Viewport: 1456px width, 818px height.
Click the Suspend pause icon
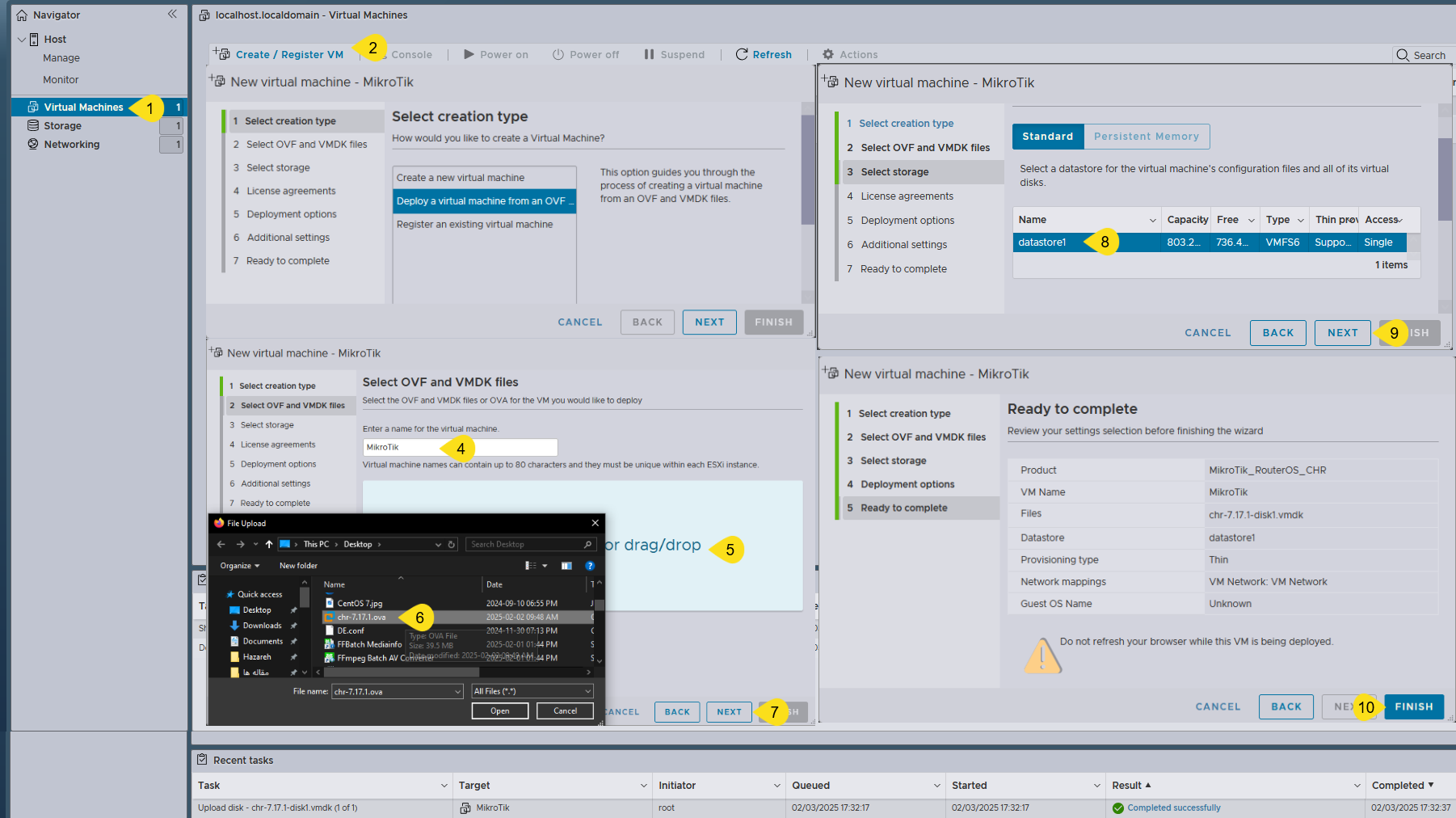(649, 54)
